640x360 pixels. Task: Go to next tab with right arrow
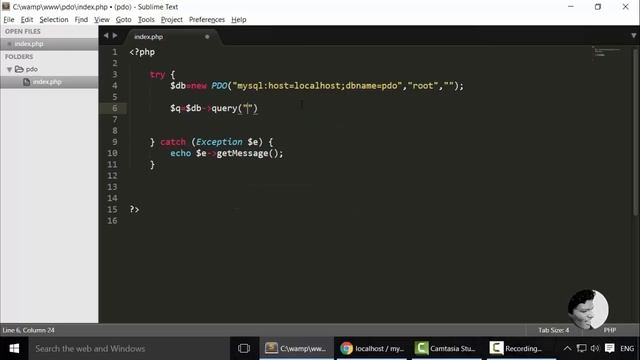pyautogui.click(x=115, y=36)
